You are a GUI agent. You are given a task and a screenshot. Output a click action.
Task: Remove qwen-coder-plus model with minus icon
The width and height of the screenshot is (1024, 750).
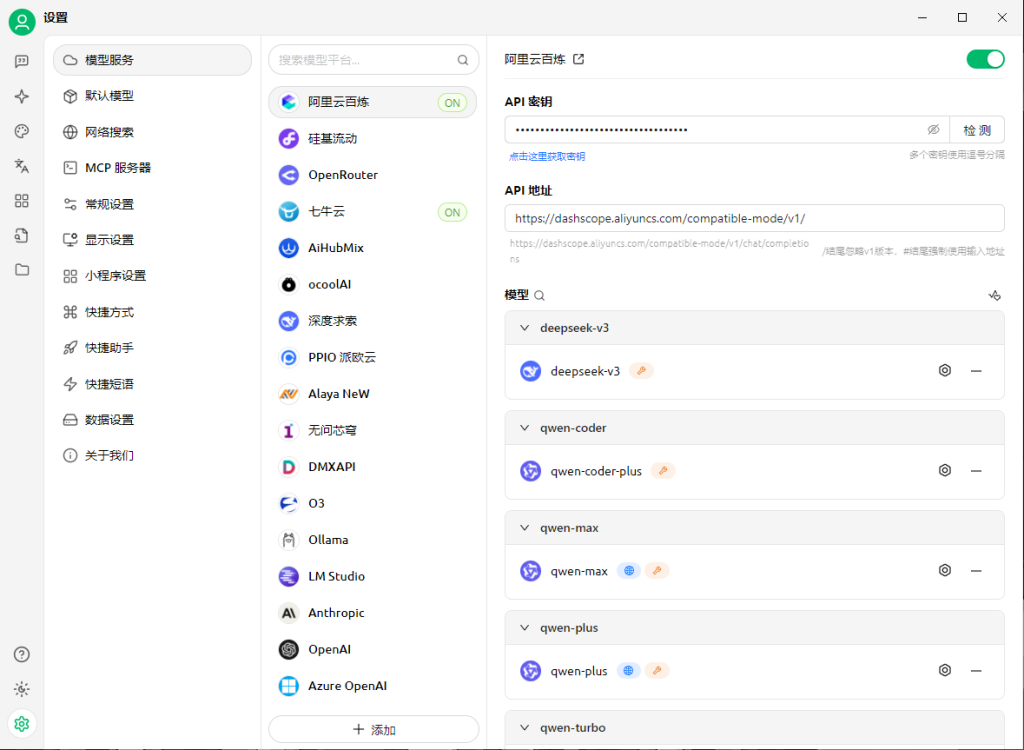(x=976, y=471)
